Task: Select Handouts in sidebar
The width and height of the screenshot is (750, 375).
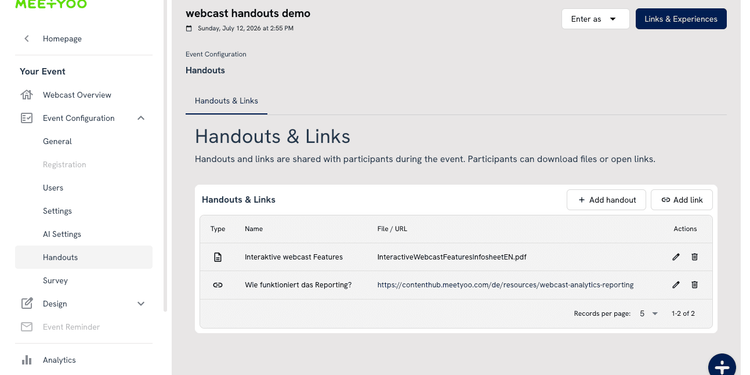Action: click(84, 257)
